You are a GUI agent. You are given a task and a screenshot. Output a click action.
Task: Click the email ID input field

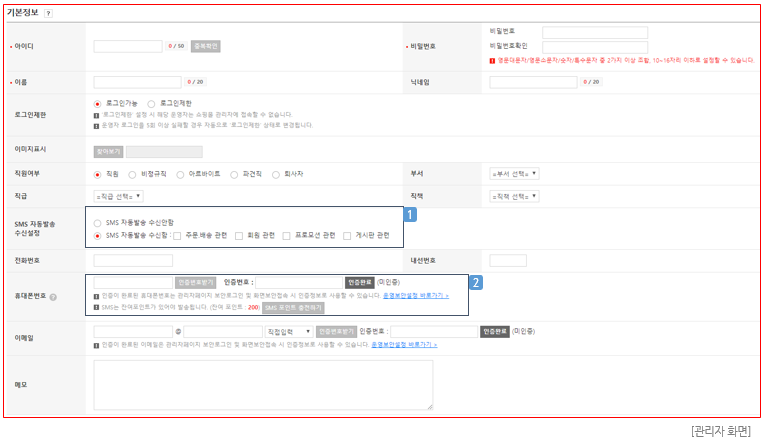coord(133,332)
